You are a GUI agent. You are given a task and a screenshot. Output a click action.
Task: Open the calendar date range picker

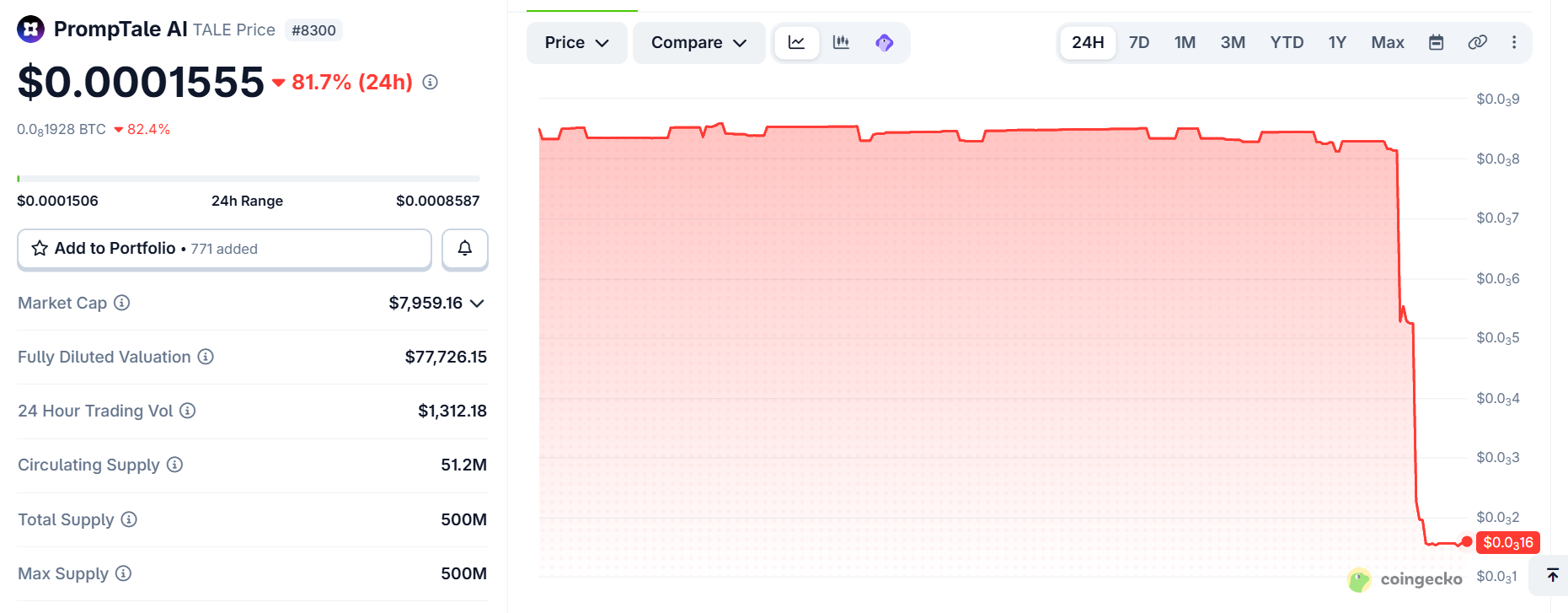[x=1437, y=42]
